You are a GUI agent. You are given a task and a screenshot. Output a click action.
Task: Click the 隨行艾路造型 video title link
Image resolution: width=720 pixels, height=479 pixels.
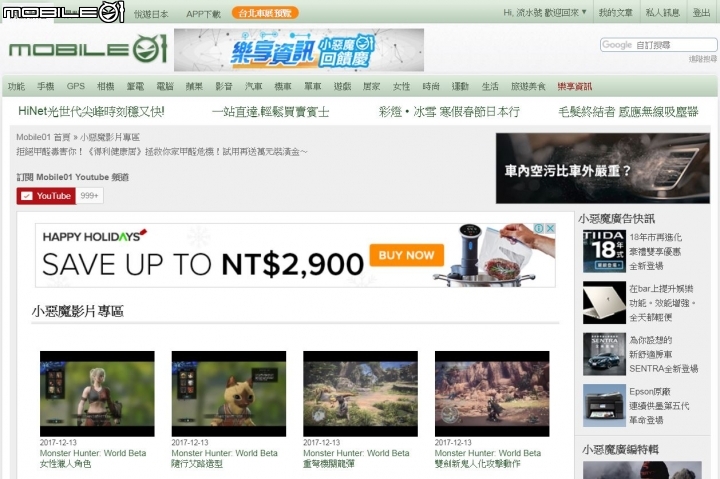pos(225,458)
